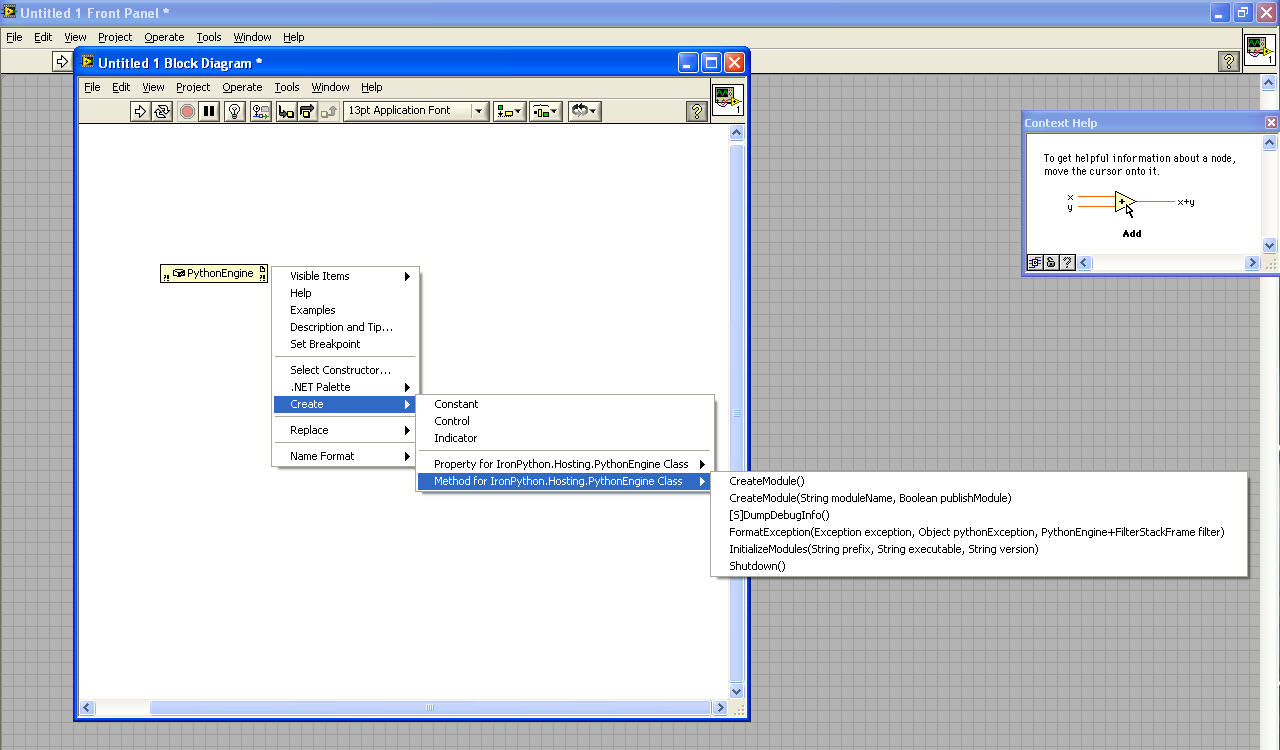Click Block Diagram horizontal scrollbar thumb

pos(430,707)
